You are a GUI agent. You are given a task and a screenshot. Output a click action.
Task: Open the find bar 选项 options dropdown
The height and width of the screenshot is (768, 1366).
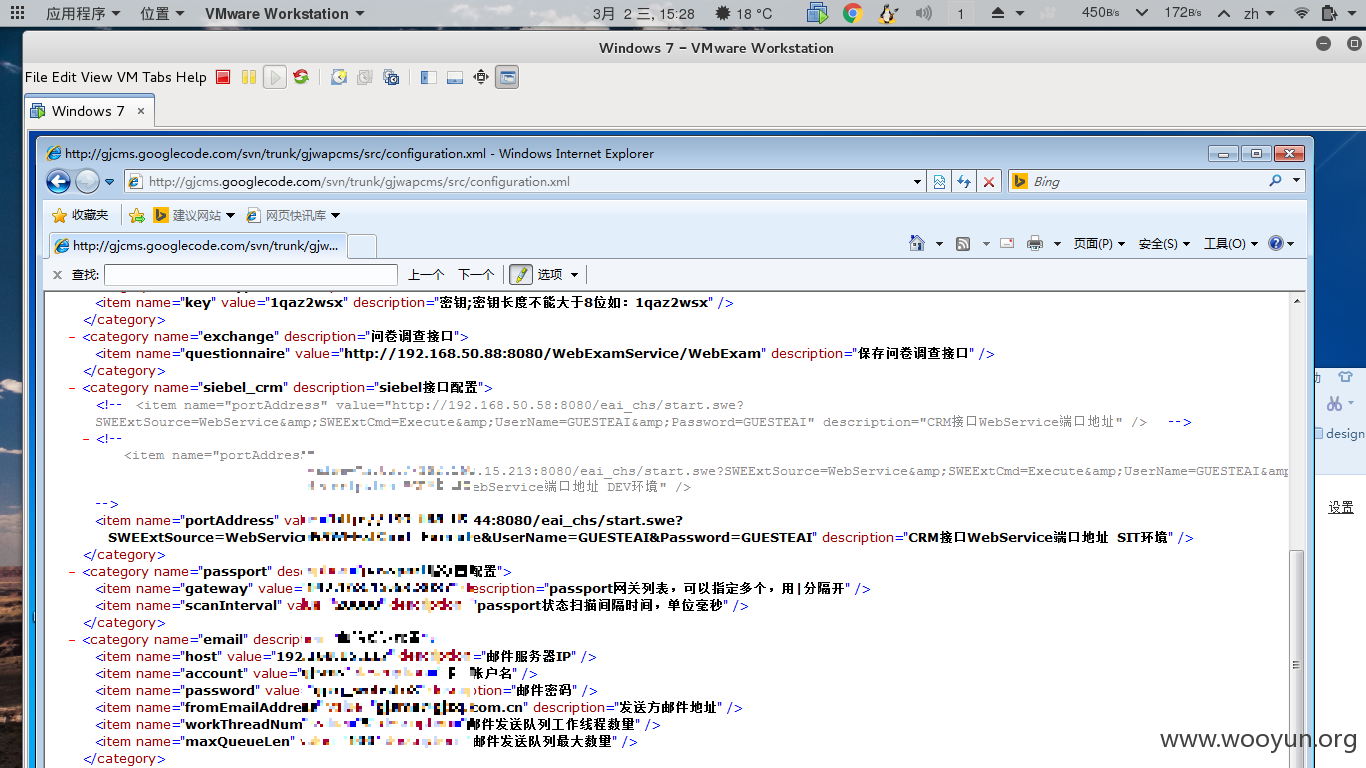click(557, 275)
